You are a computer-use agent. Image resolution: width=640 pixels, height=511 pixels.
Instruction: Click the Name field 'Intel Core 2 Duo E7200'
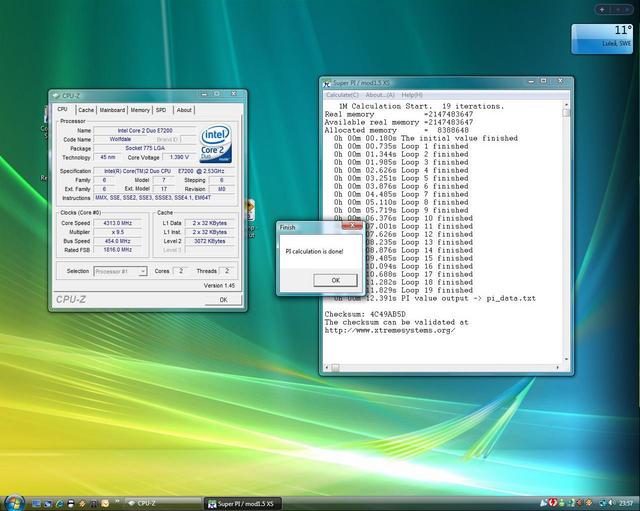(x=145, y=131)
